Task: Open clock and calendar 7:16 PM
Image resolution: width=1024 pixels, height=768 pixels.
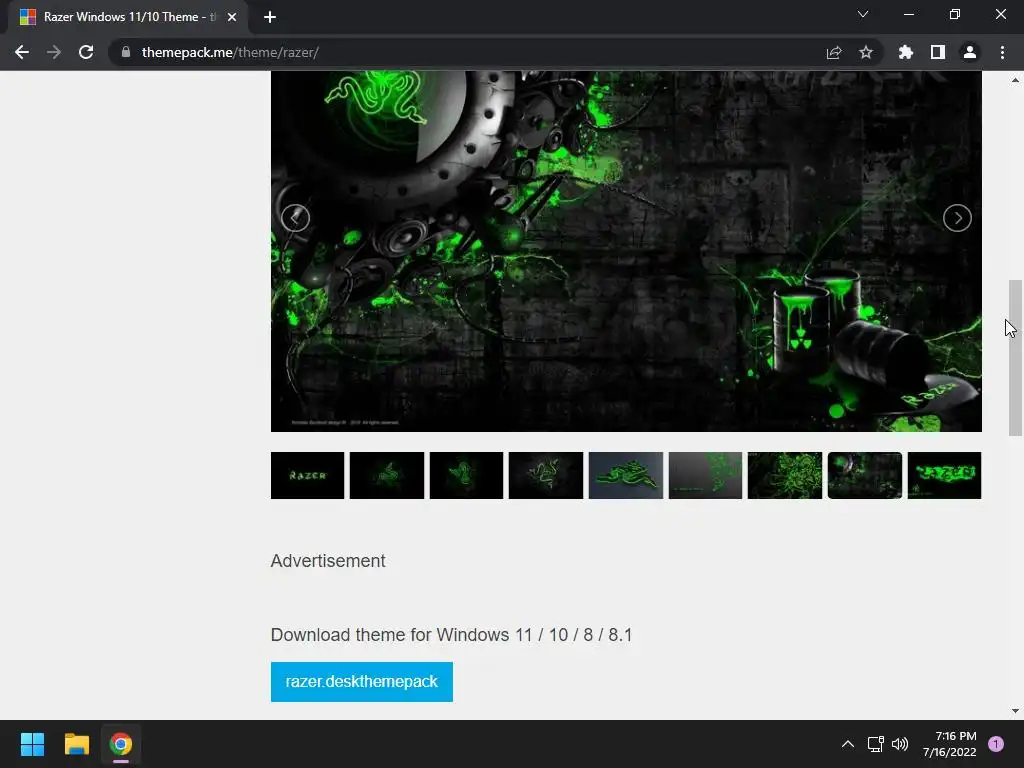Action: click(x=950, y=744)
